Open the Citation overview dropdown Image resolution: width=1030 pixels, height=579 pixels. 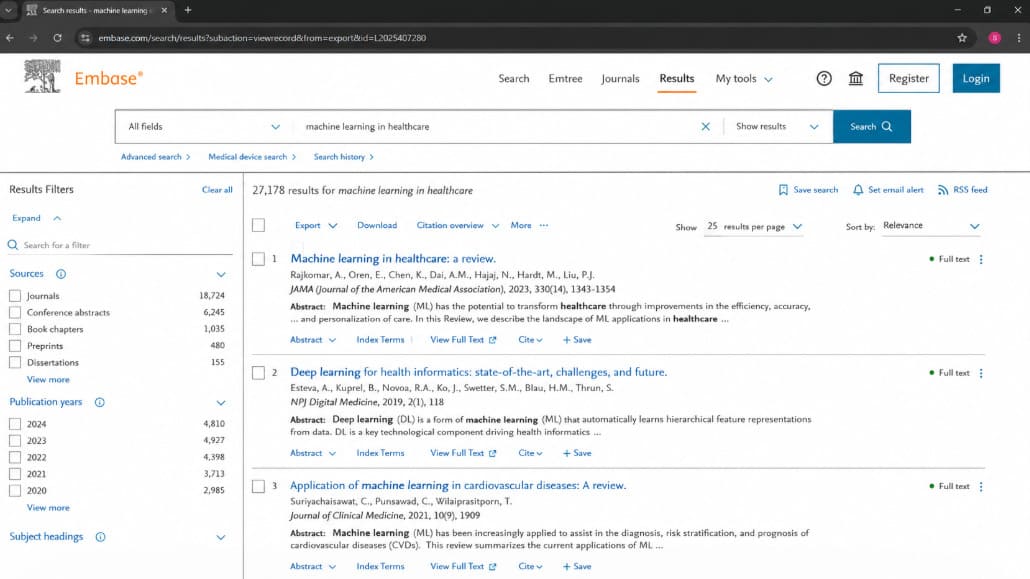[x=458, y=225]
